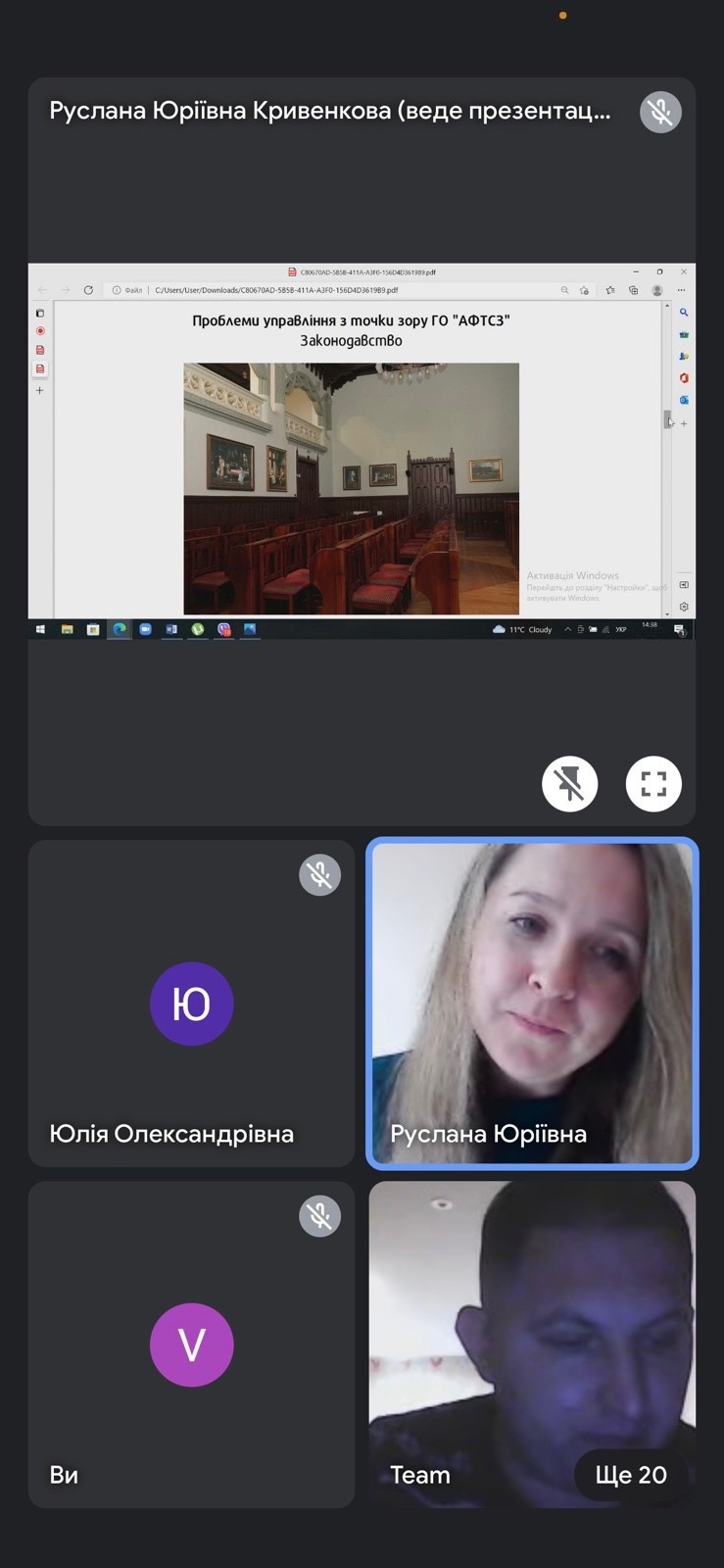Screen dimensions: 724x1568
Task: Select the Edge icon in the taskbar
Action: 120,629
